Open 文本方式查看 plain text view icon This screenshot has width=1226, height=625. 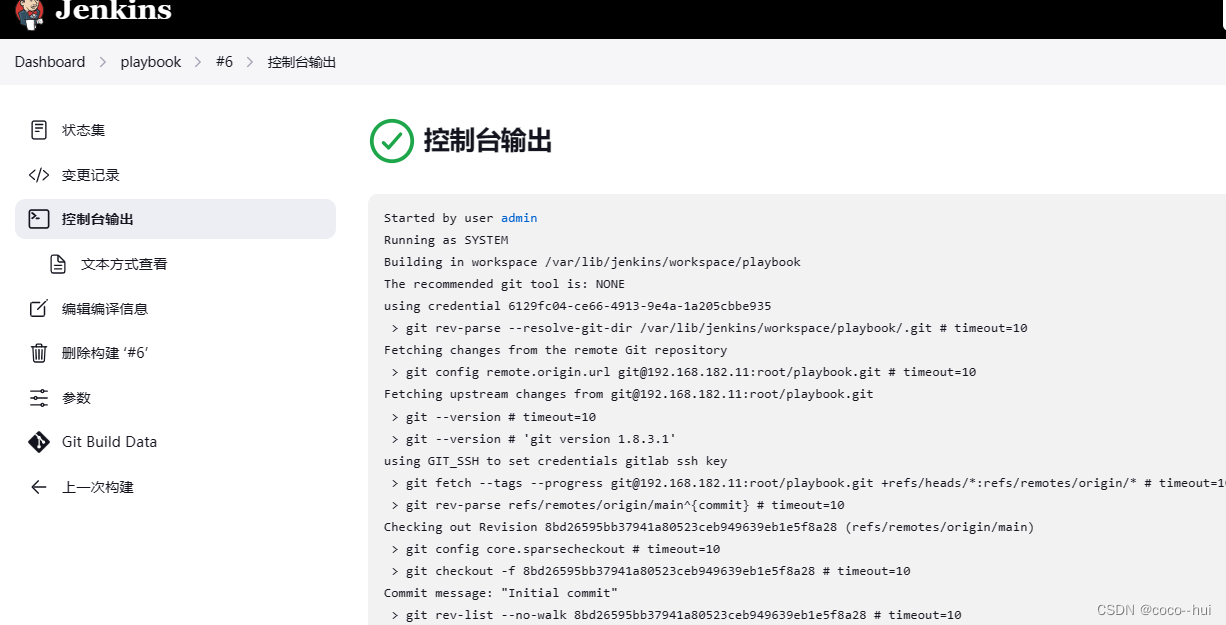[57, 263]
